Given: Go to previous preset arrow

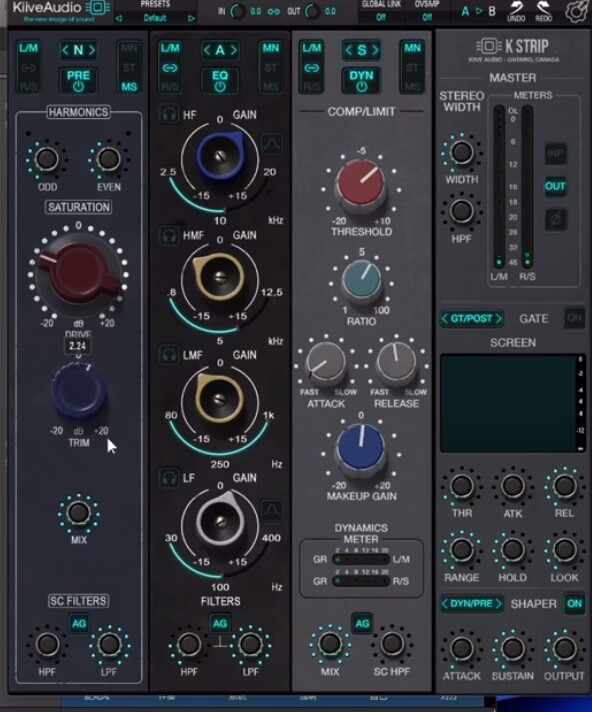Looking at the screenshot, I should [x=119, y=19].
